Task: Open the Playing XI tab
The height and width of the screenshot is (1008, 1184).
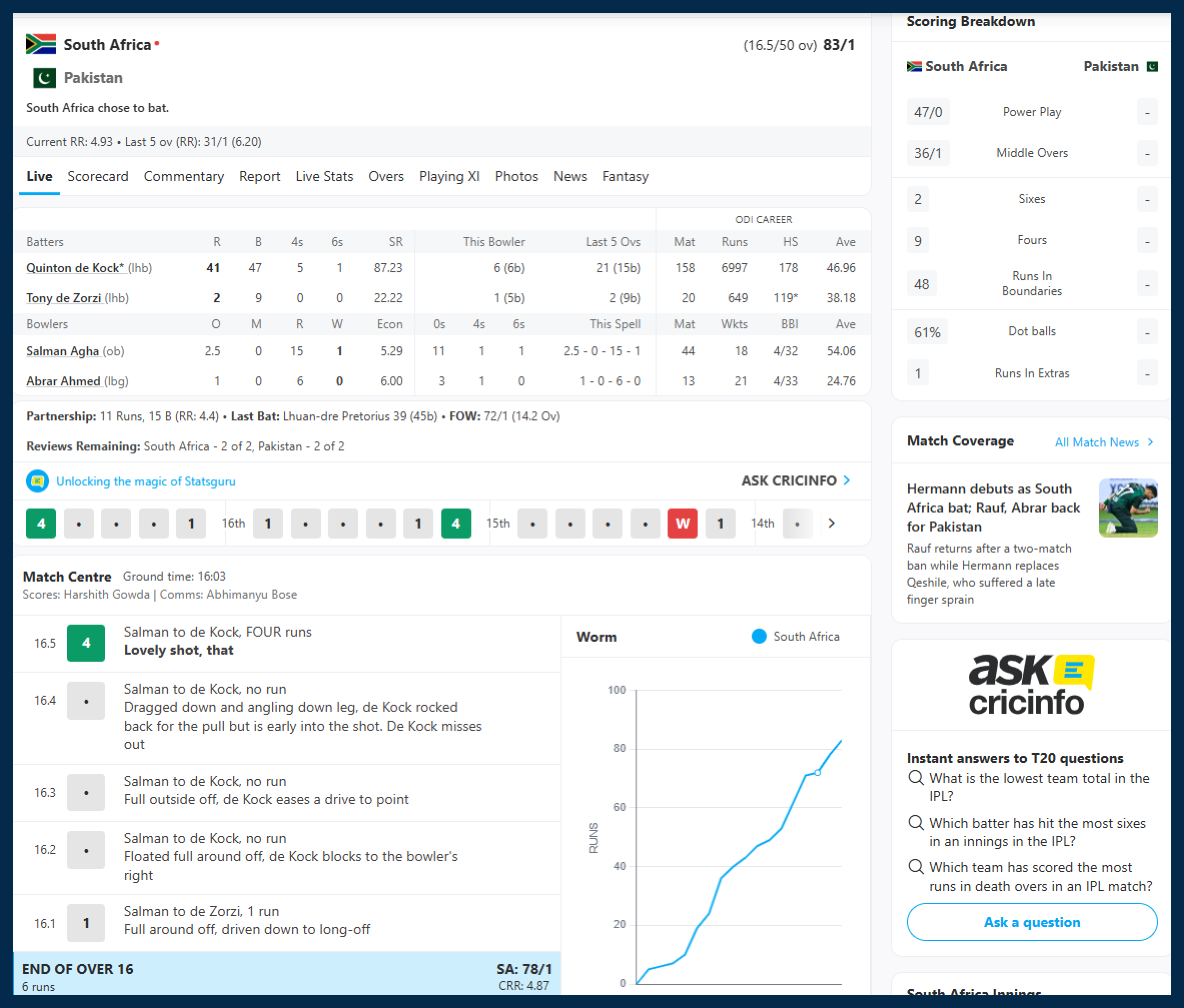Action: pyautogui.click(x=449, y=177)
